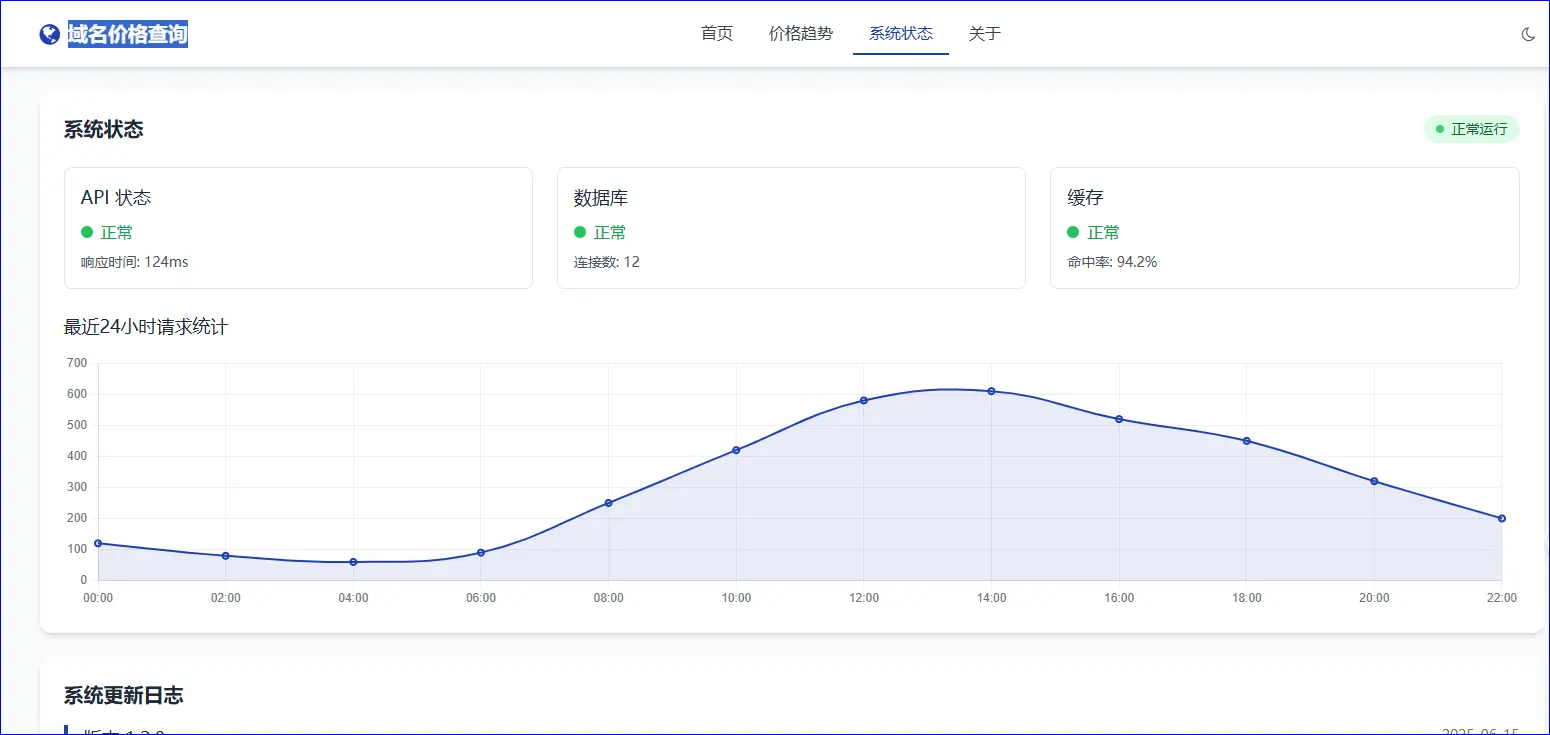The height and width of the screenshot is (735, 1550).
Task: Click the 700 y-axis label
Action: (x=77, y=363)
